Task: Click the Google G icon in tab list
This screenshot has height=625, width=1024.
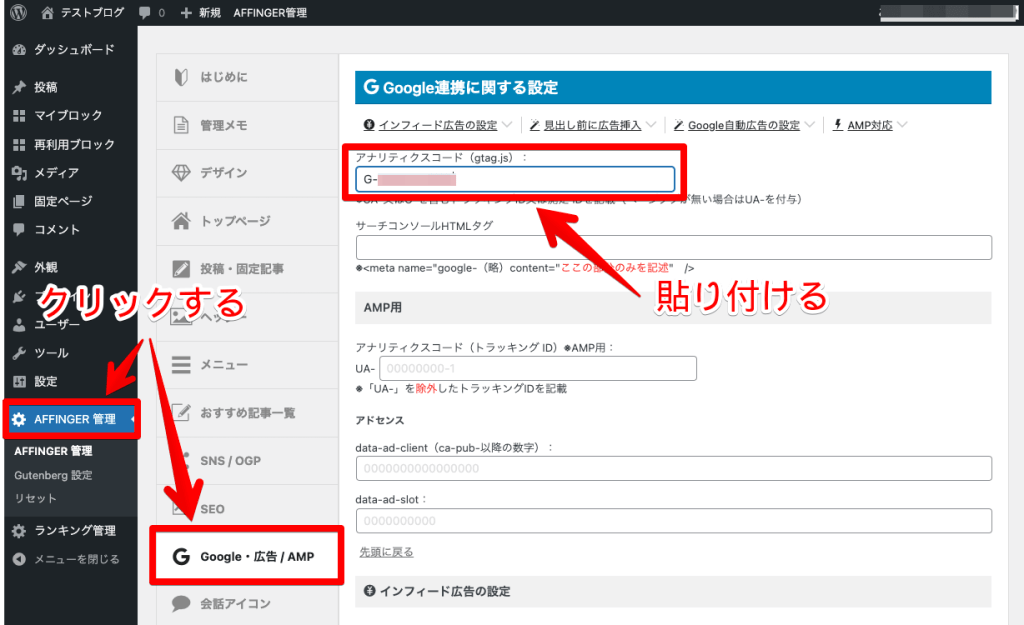Action: coord(181,556)
